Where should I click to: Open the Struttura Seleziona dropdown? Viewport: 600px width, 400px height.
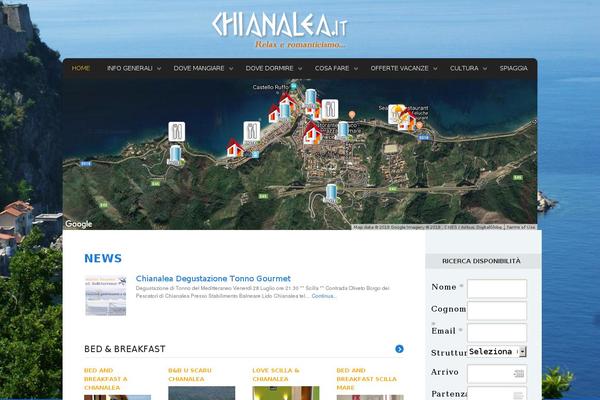tap(497, 351)
